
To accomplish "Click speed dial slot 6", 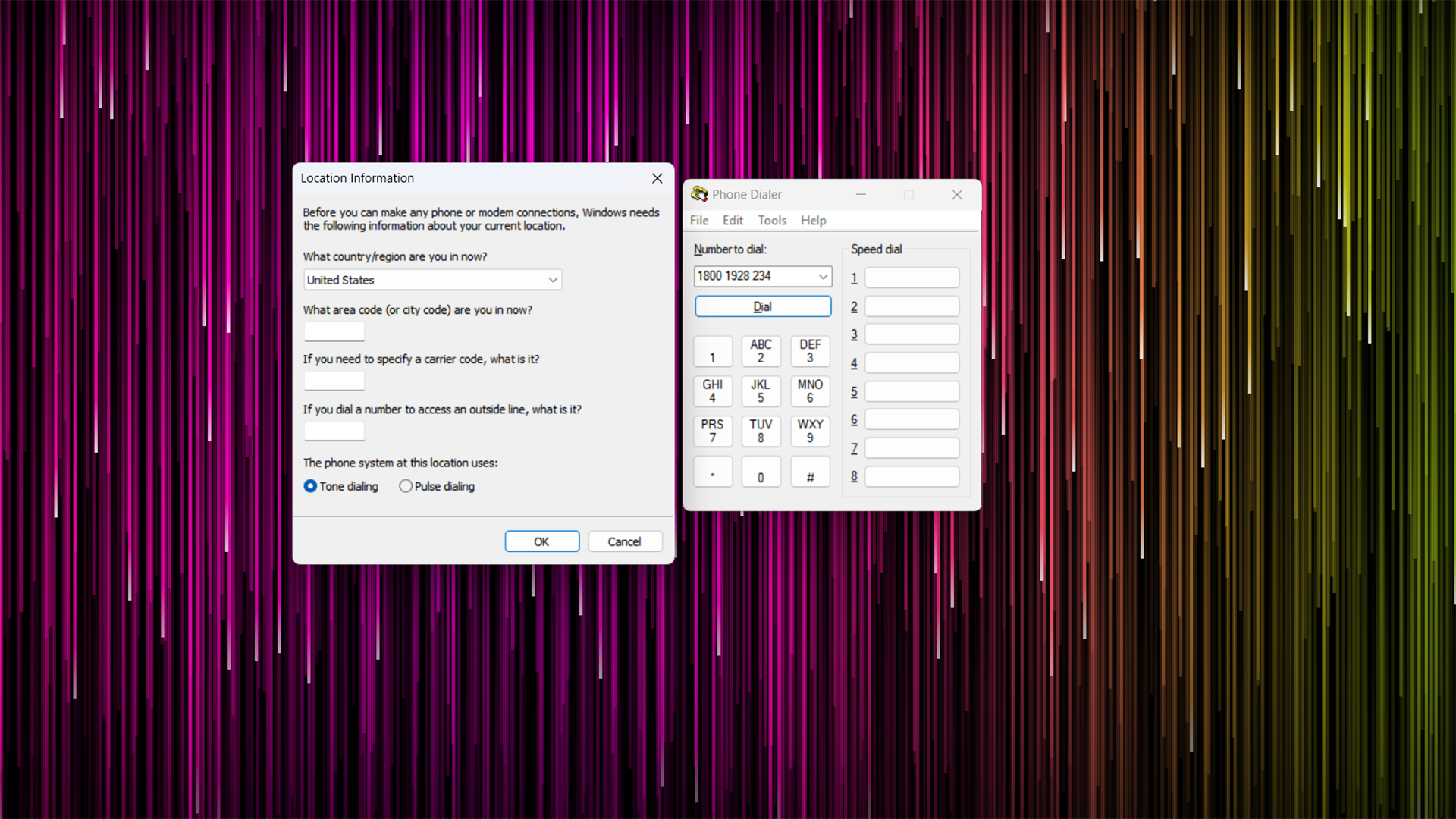I will 912,419.
